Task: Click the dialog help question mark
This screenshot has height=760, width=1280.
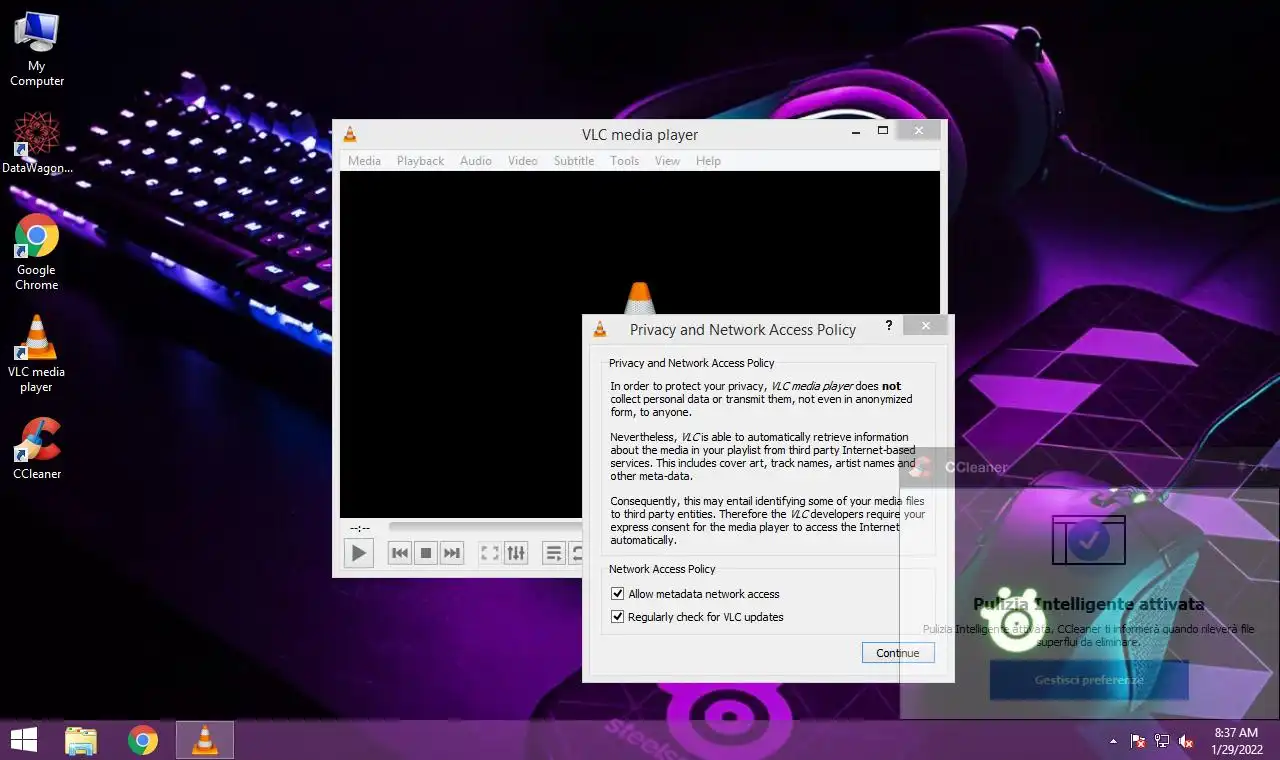Action: pyautogui.click(x=889, y=326)
